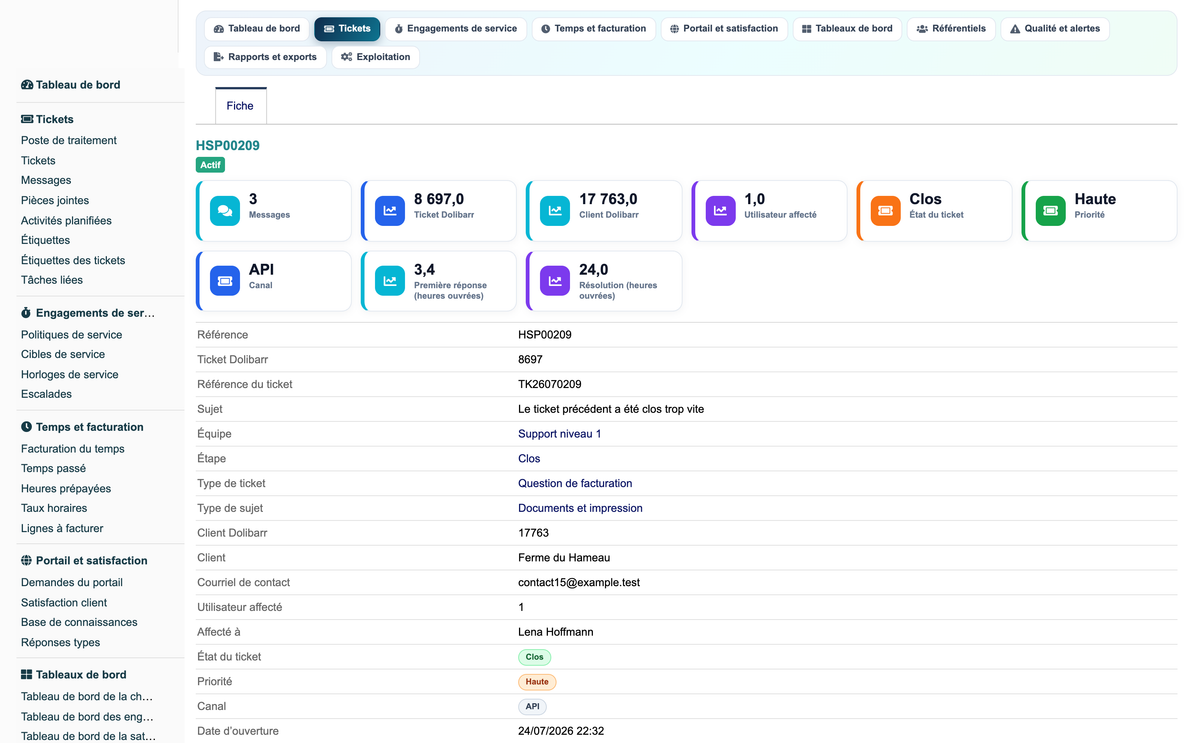This screenshot has height=743, width=1200.
Task: Click the blue Messages chat icon
Action: coord(225,211)
